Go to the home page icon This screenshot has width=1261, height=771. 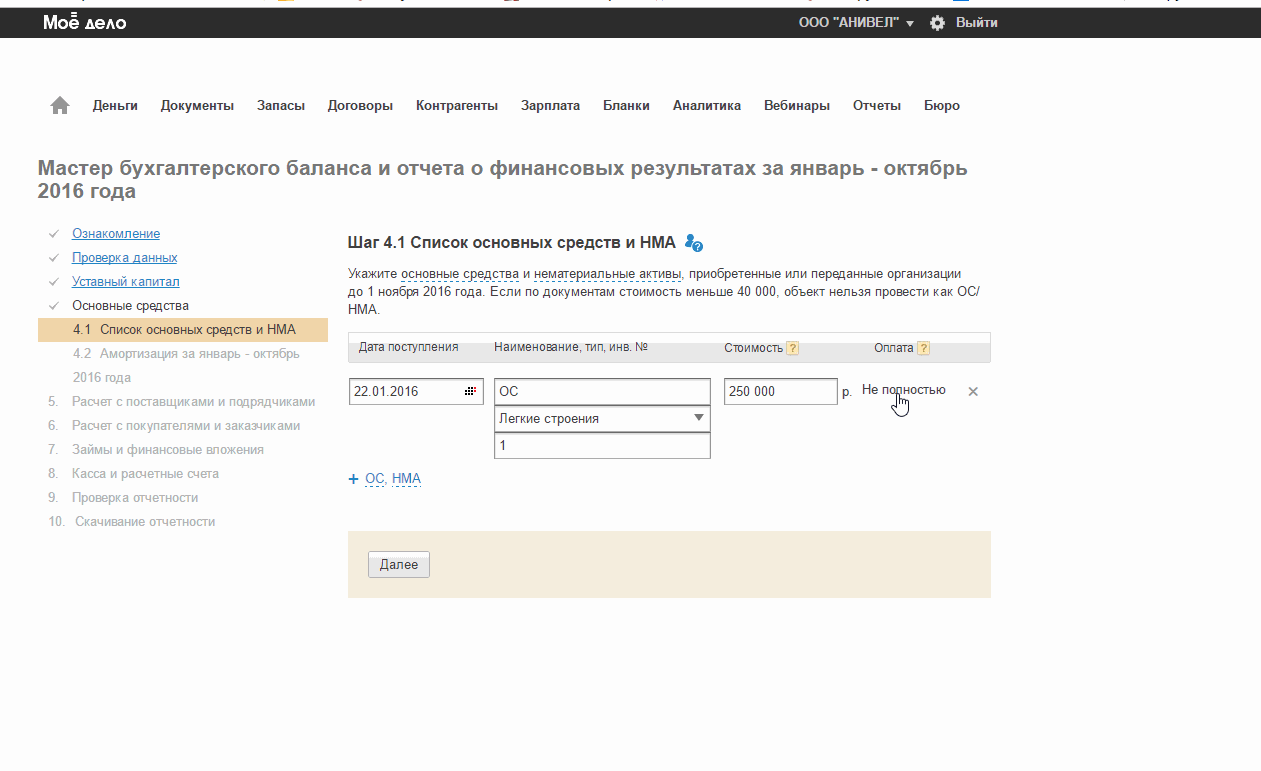[60, 105]
